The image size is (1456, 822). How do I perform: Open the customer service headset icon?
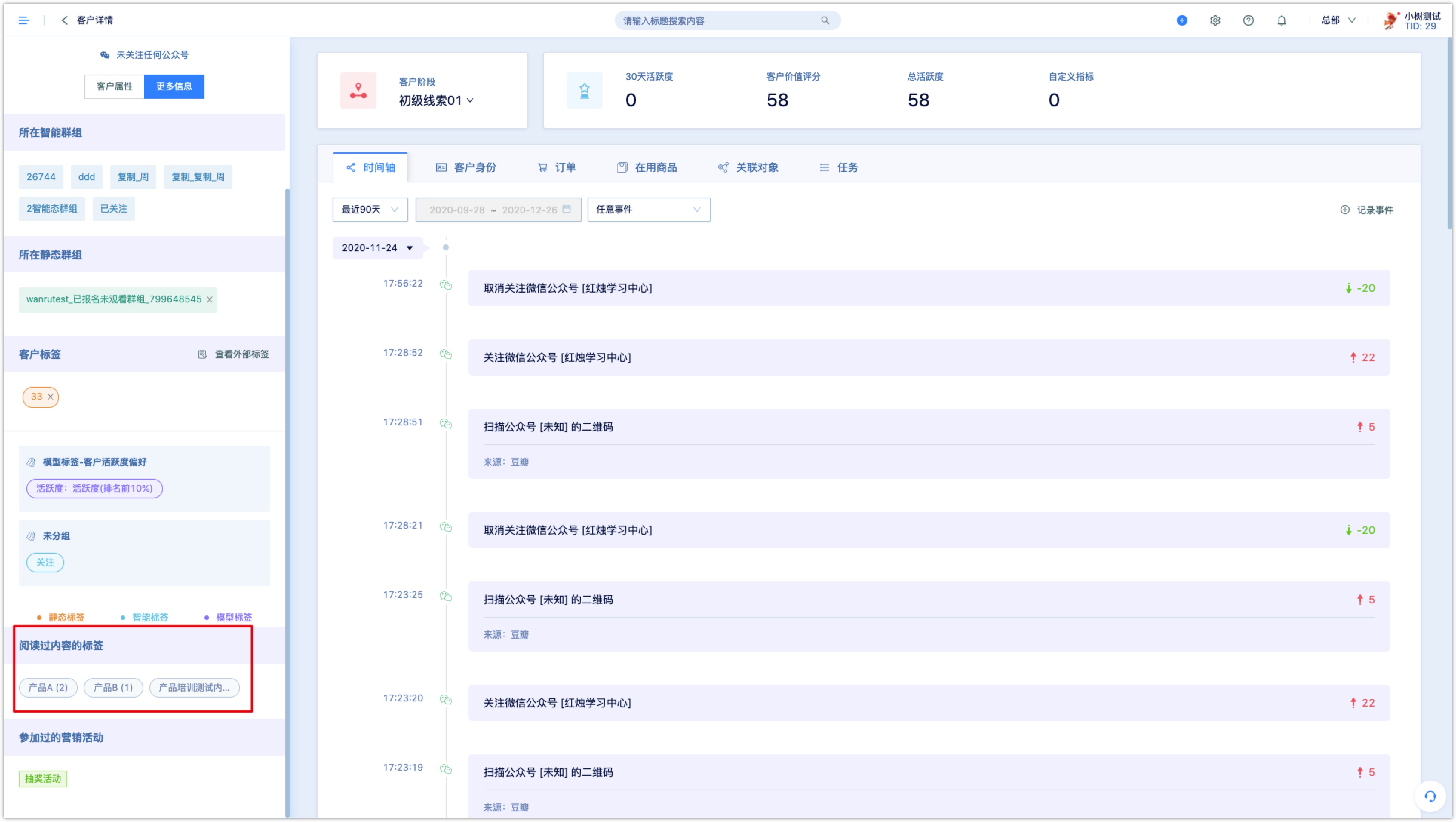[1430, 797]
